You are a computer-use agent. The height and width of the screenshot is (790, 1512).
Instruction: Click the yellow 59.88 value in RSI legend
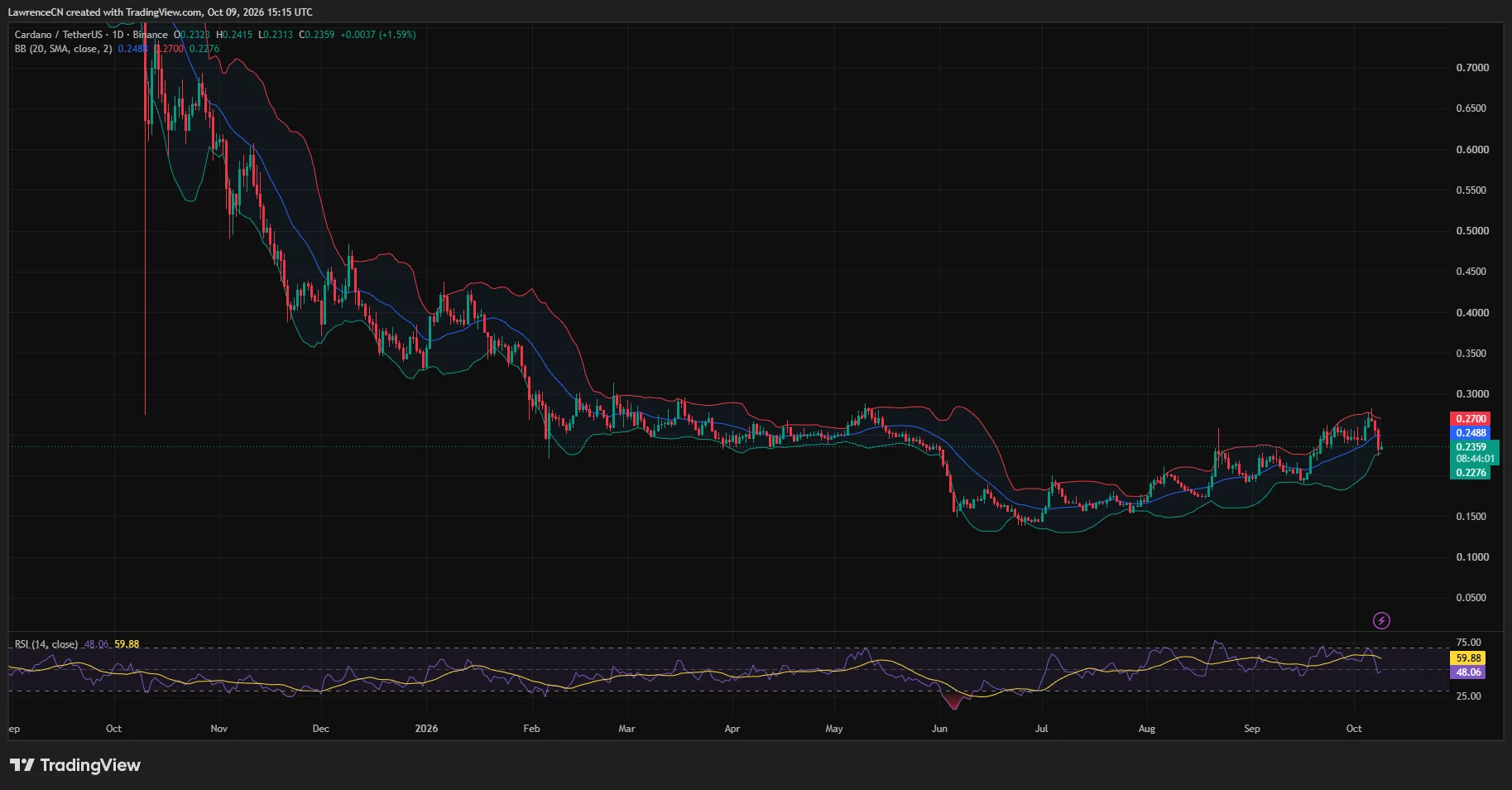(x=127, y=644)
